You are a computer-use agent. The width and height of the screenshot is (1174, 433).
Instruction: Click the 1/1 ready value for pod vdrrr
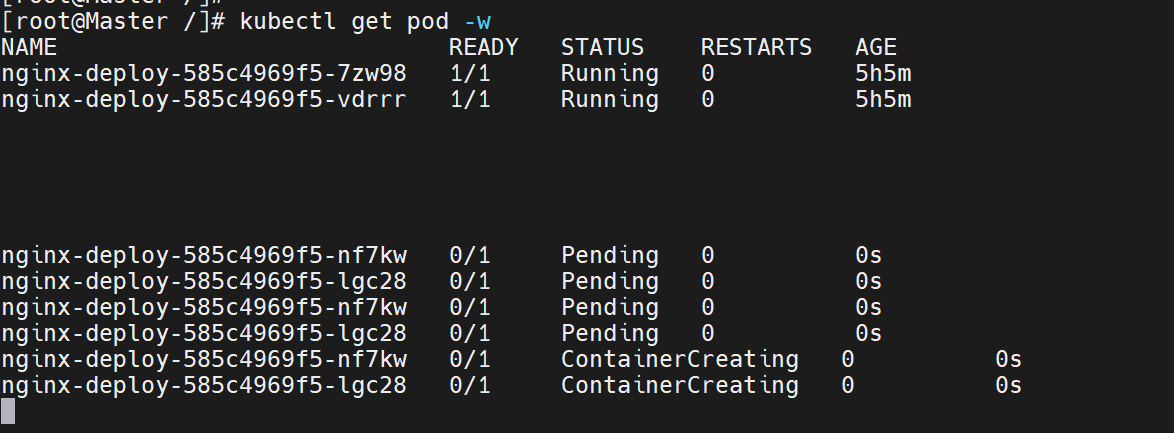pyautogui.click(x=470, y=99)
